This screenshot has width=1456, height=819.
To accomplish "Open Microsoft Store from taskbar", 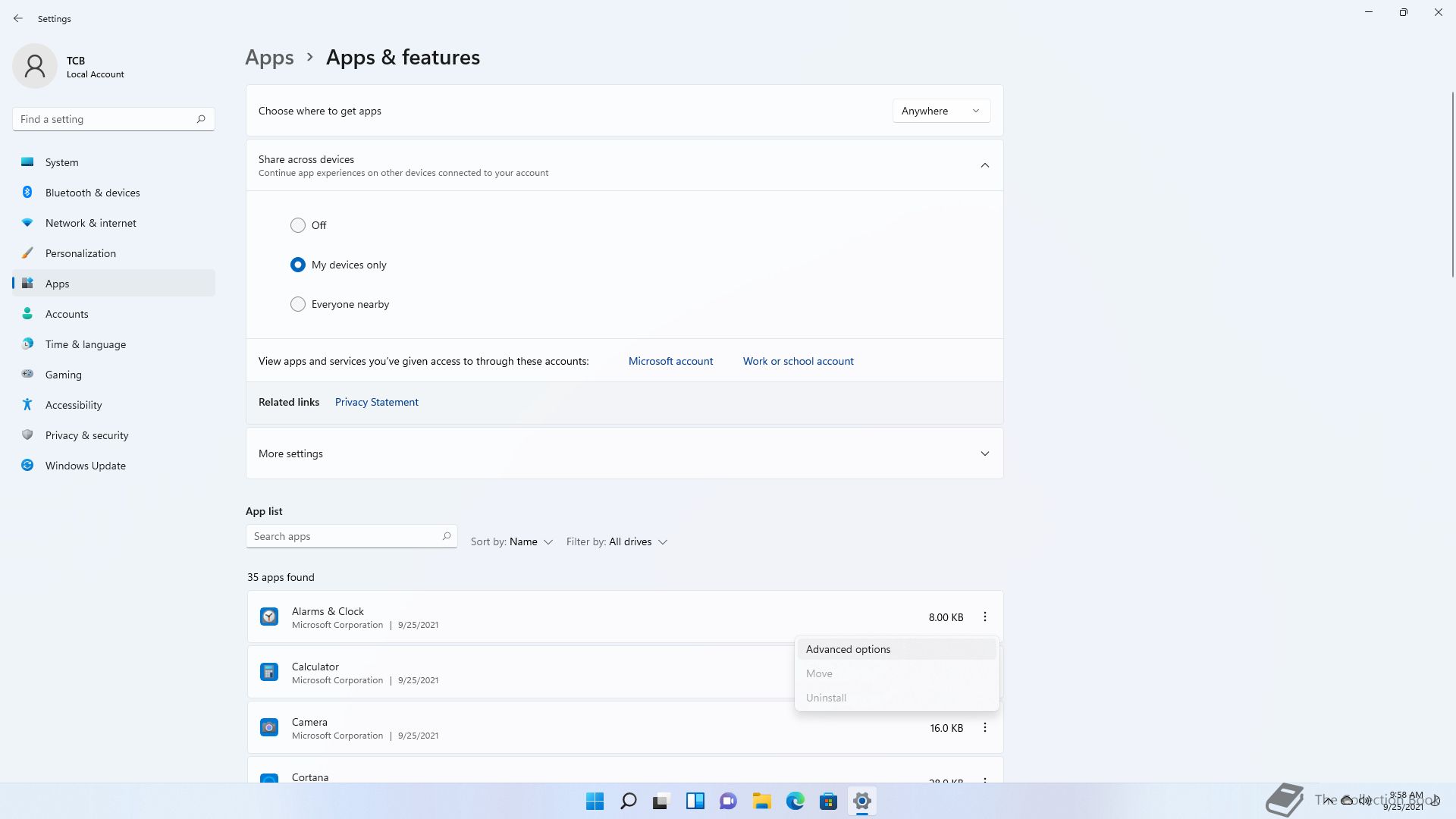I will [x=829, y=801].
